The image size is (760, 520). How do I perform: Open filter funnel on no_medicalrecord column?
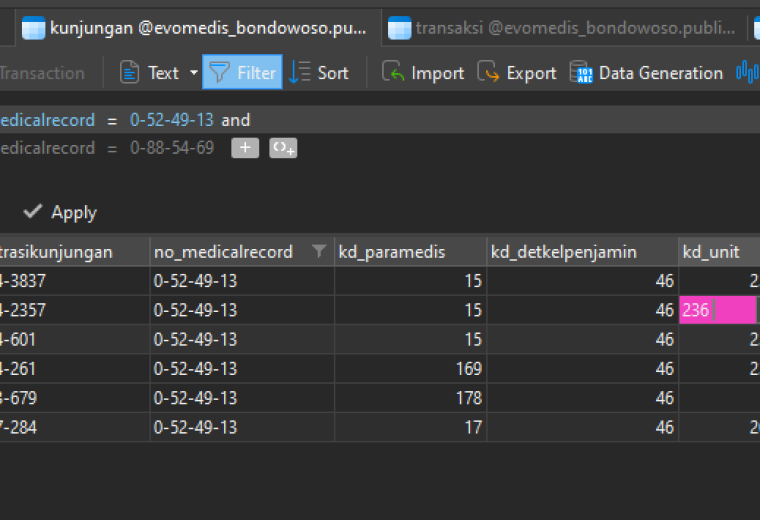(318, 251)
